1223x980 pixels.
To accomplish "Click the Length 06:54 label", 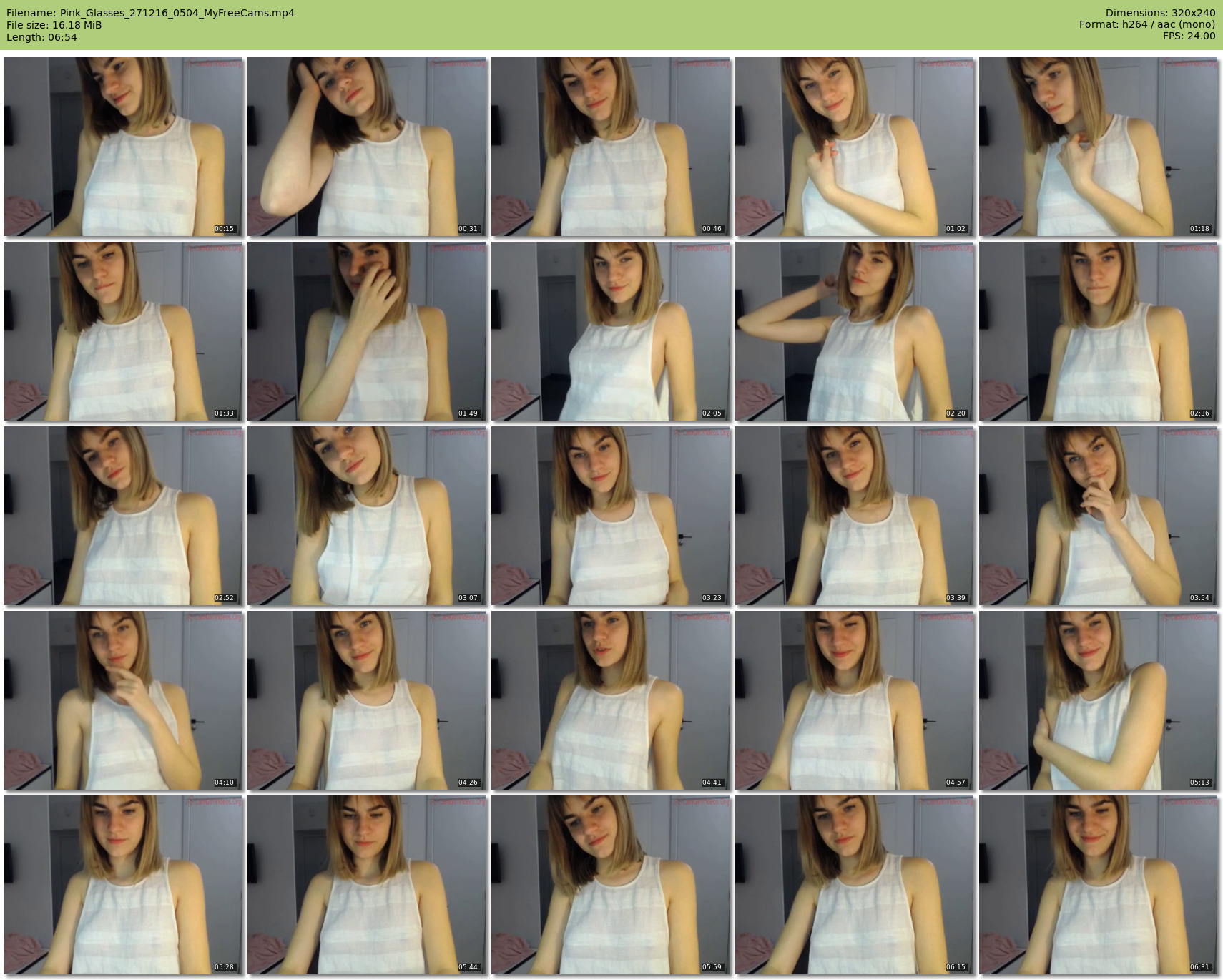I will point(41,37).
